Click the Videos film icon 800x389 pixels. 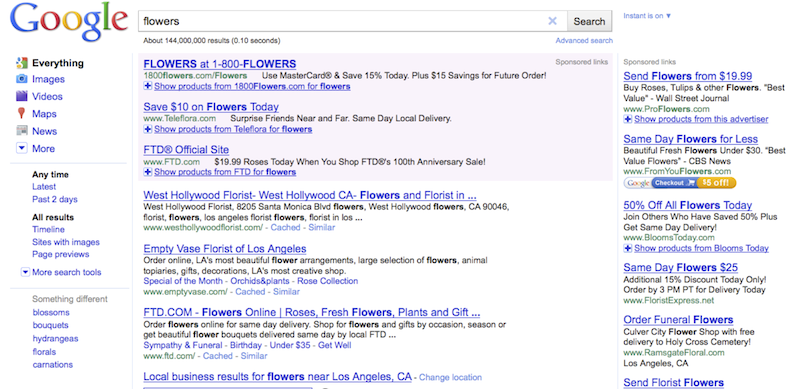click(21, 96)
